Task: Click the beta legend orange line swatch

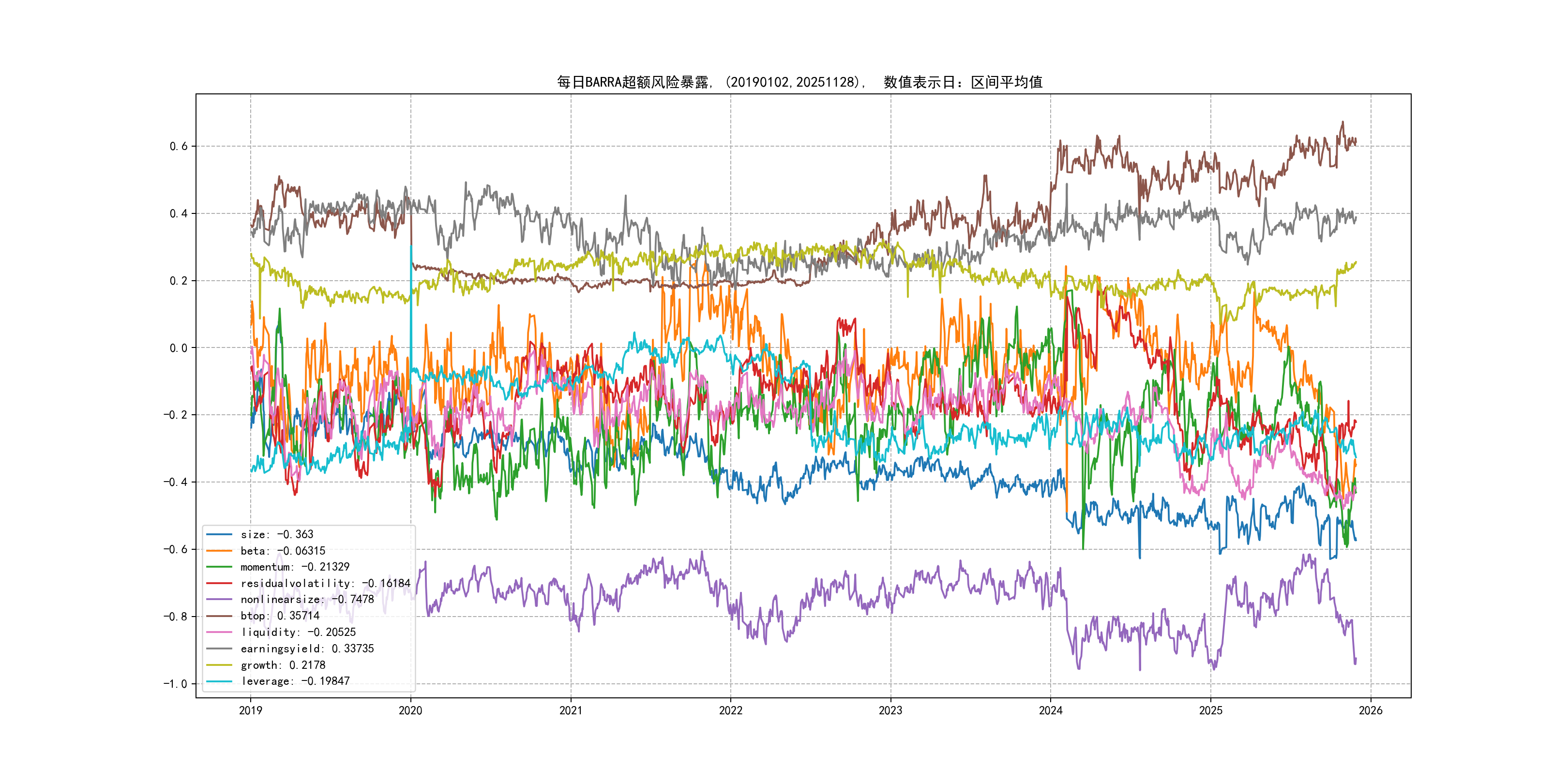Action: [219, 551]
